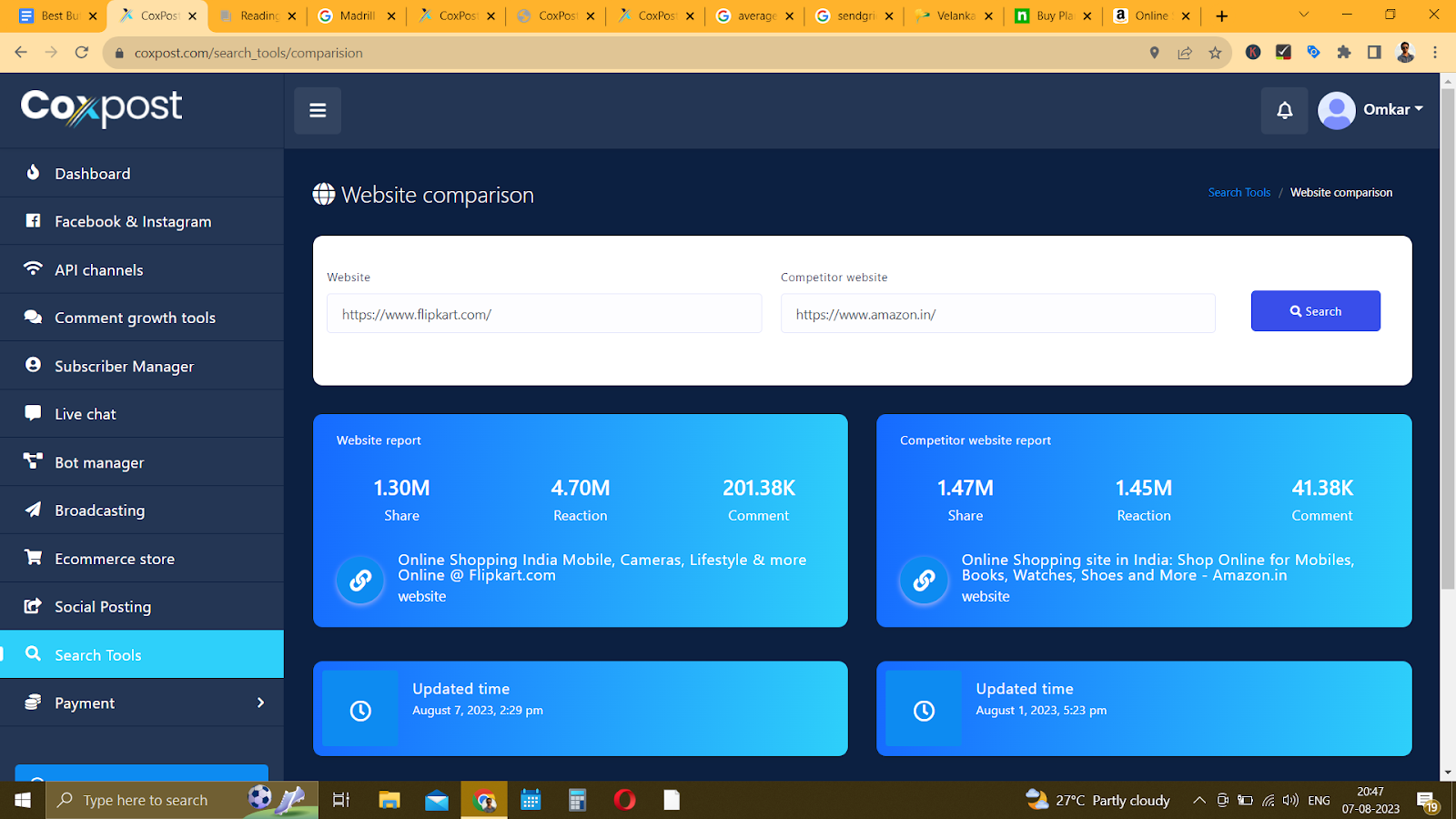Click the Flipkart website link icon
Viewport: 1456px width, 819px height.
(x=360, y=580)
